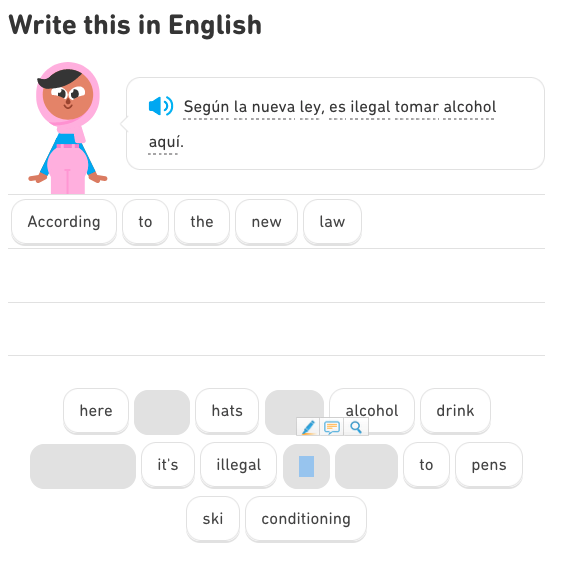
Task: Play the Spanish sentence audio speaker icon
Action: pyautogui.click(x=161, y=106)
